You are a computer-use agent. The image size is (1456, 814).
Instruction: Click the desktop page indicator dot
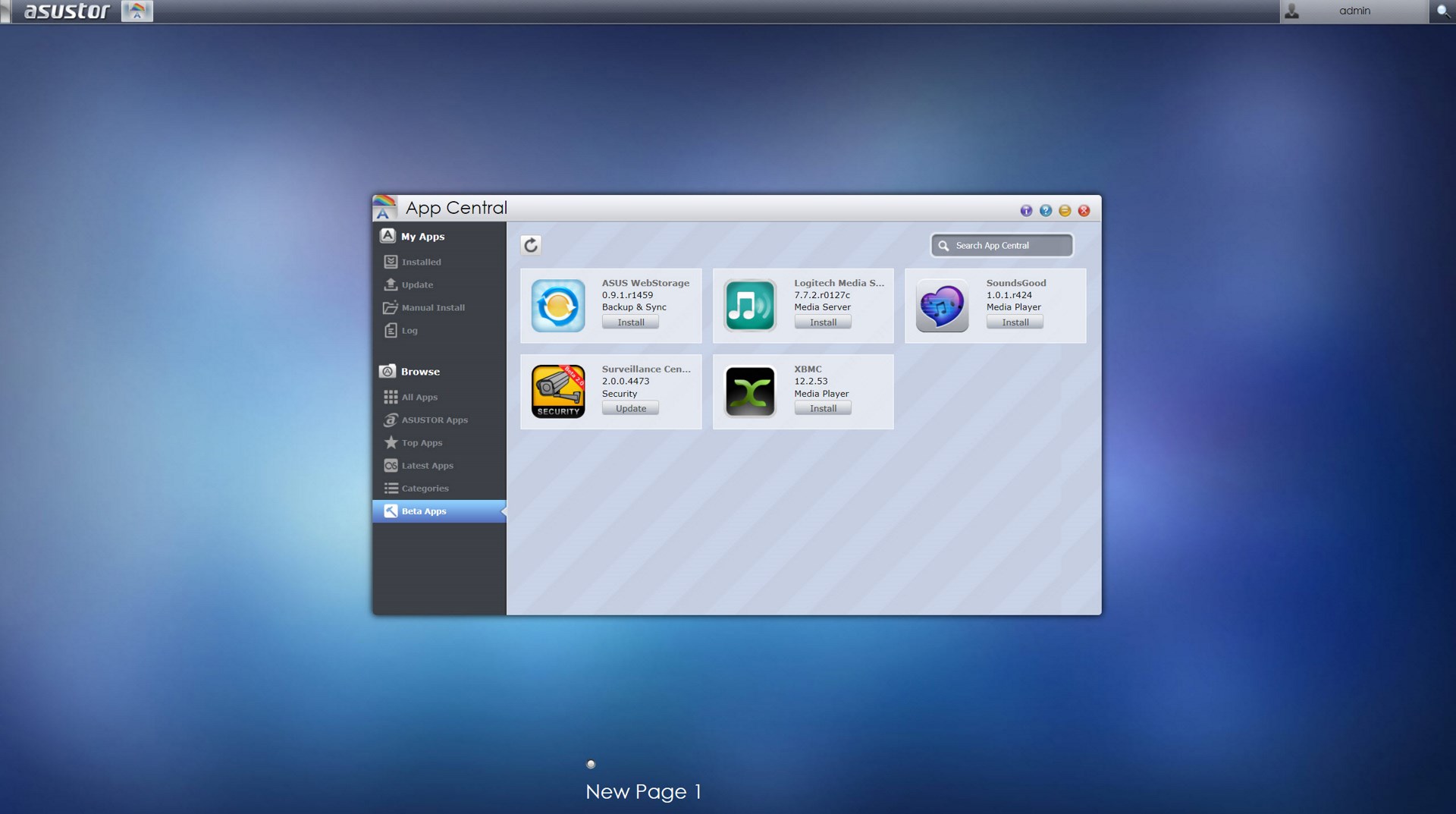click(591, 764)
